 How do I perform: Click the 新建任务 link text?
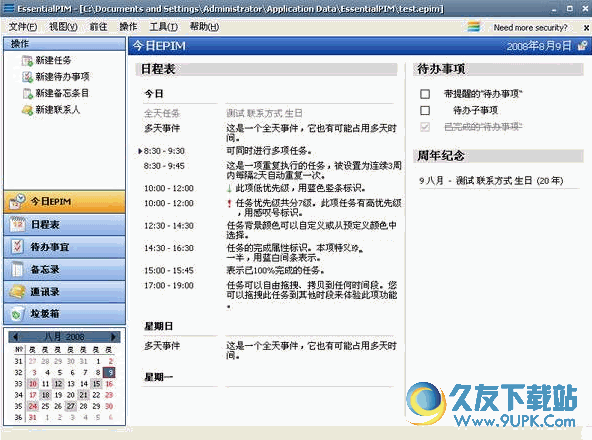coord(53,60)
